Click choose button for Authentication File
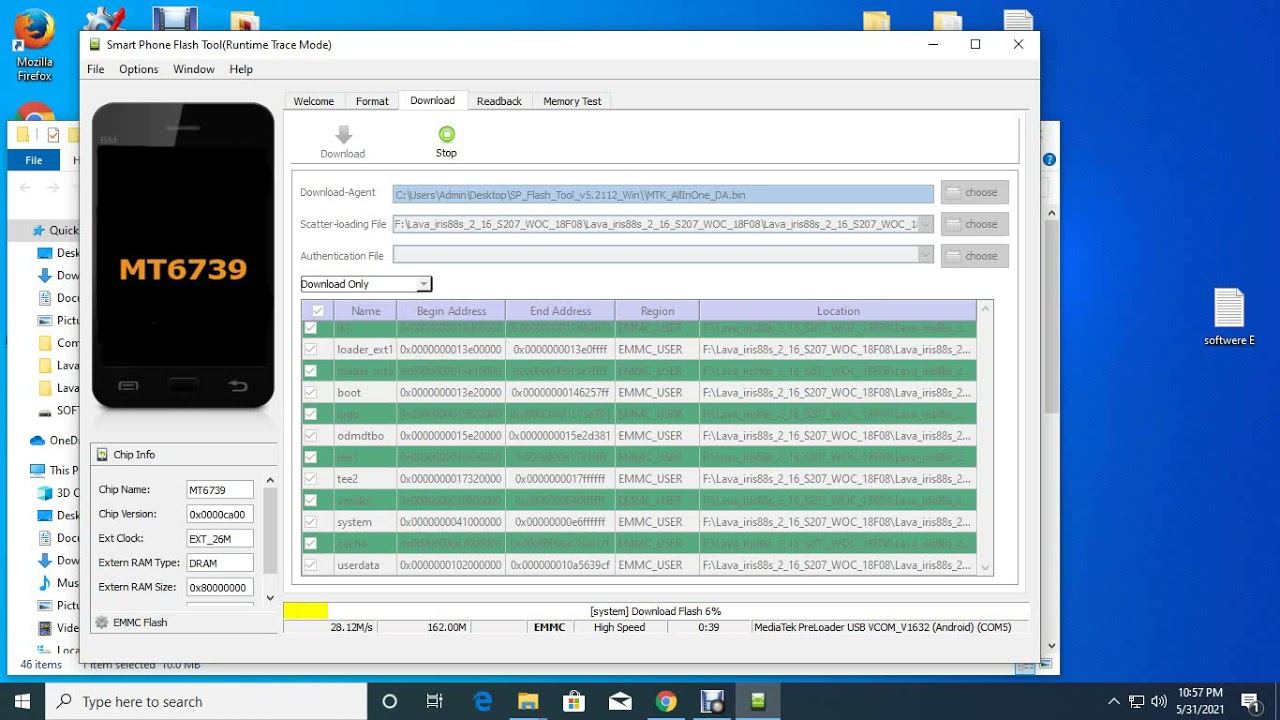1280x720 pixels. [x=974, y=255]
